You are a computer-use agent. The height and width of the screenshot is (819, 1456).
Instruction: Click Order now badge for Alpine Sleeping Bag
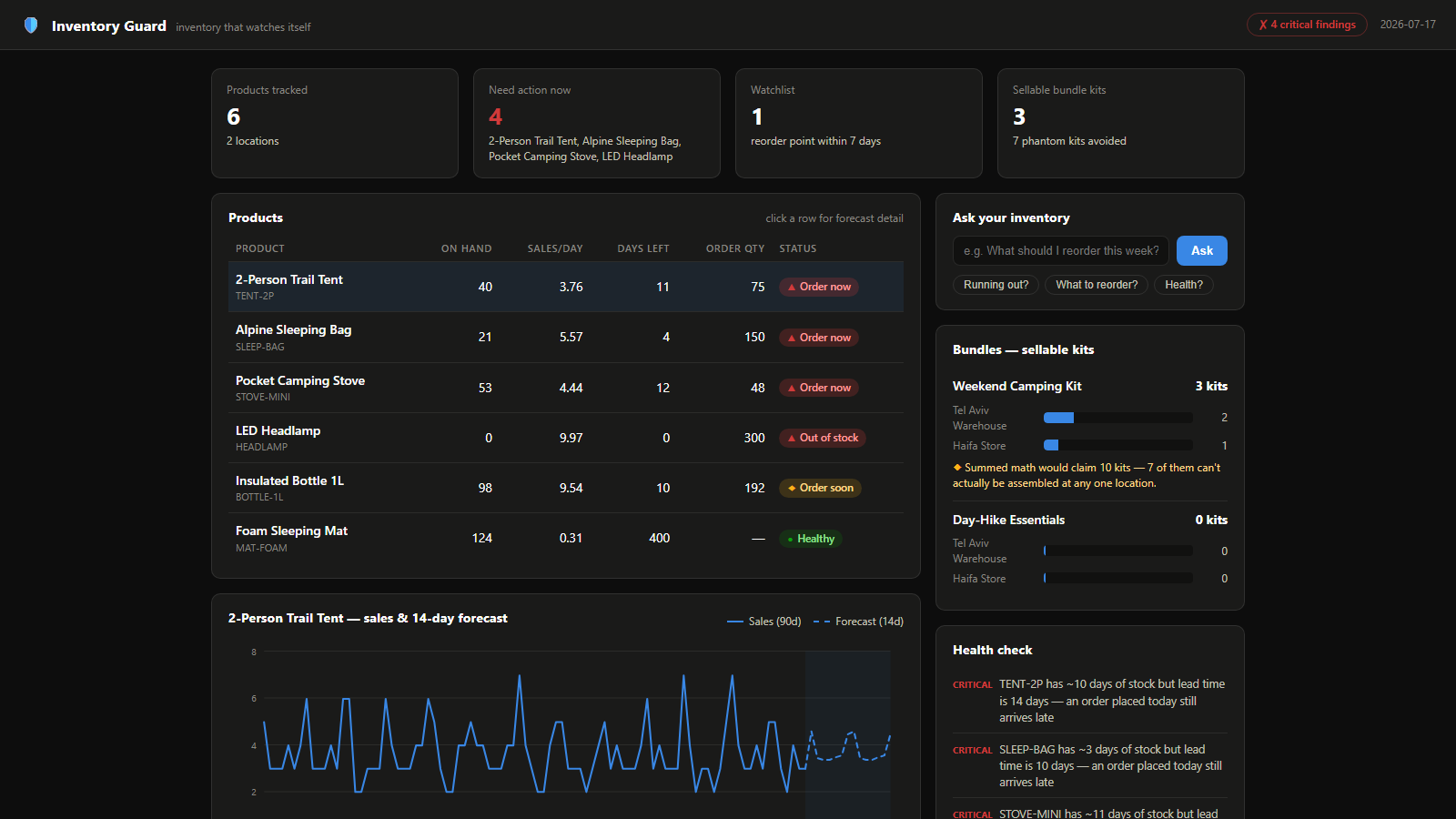[819, 338]
